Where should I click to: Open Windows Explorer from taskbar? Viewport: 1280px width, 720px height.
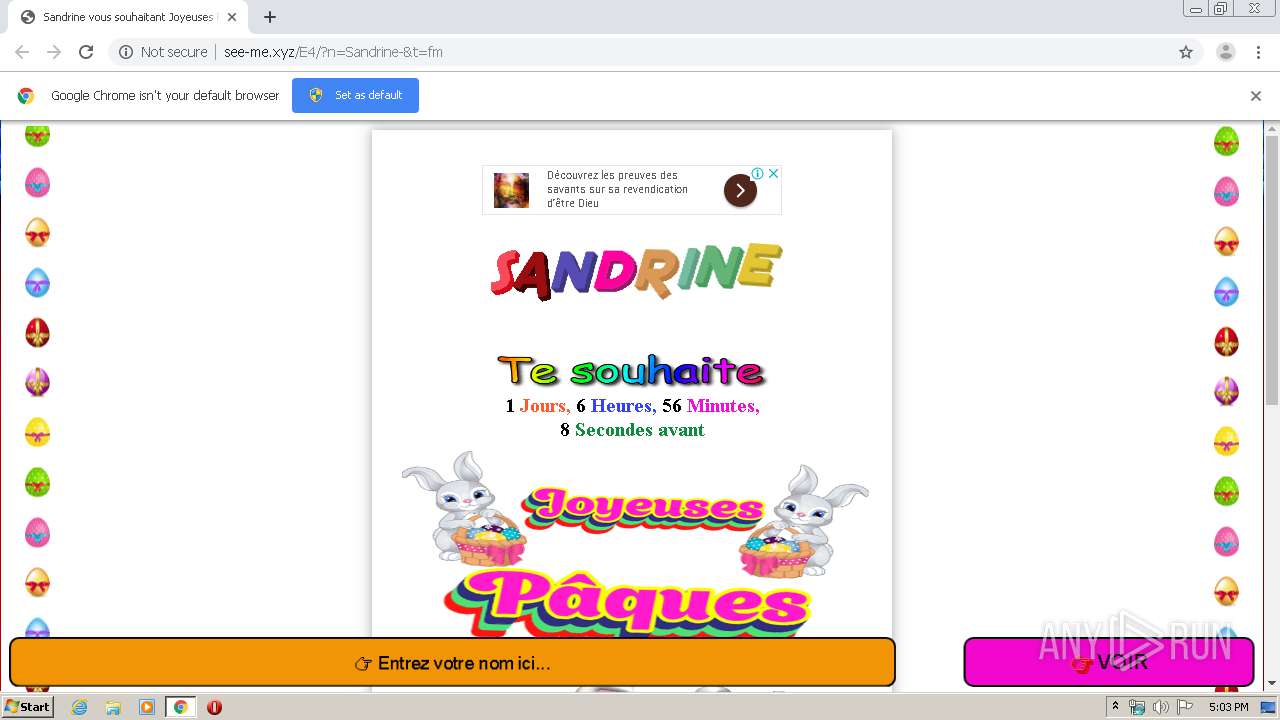click(x=113, y=707)
